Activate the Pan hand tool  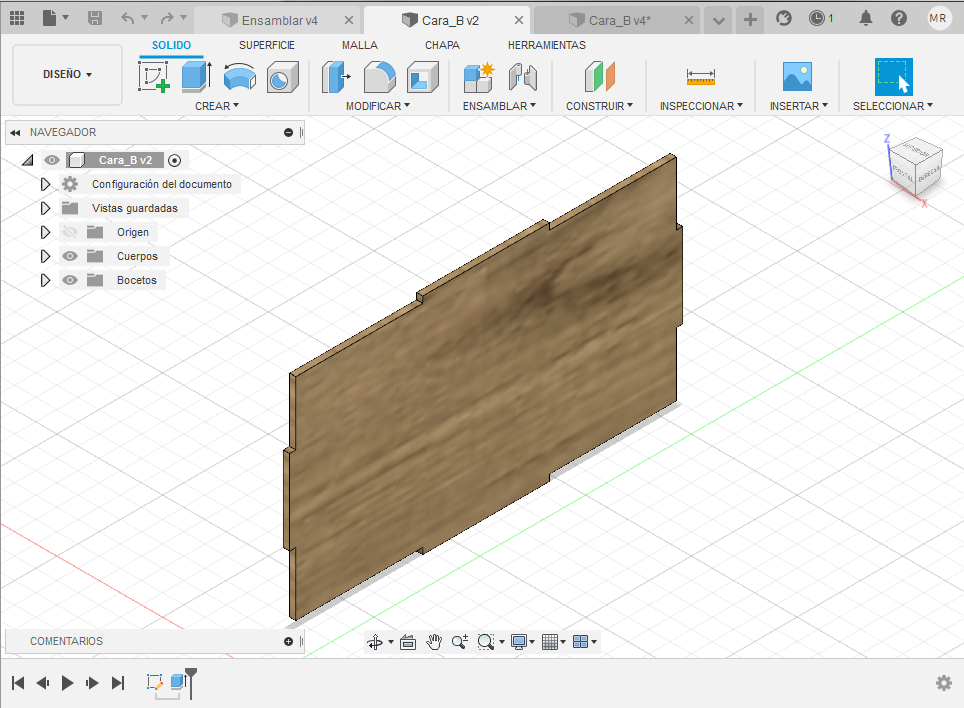pos(434,642)
